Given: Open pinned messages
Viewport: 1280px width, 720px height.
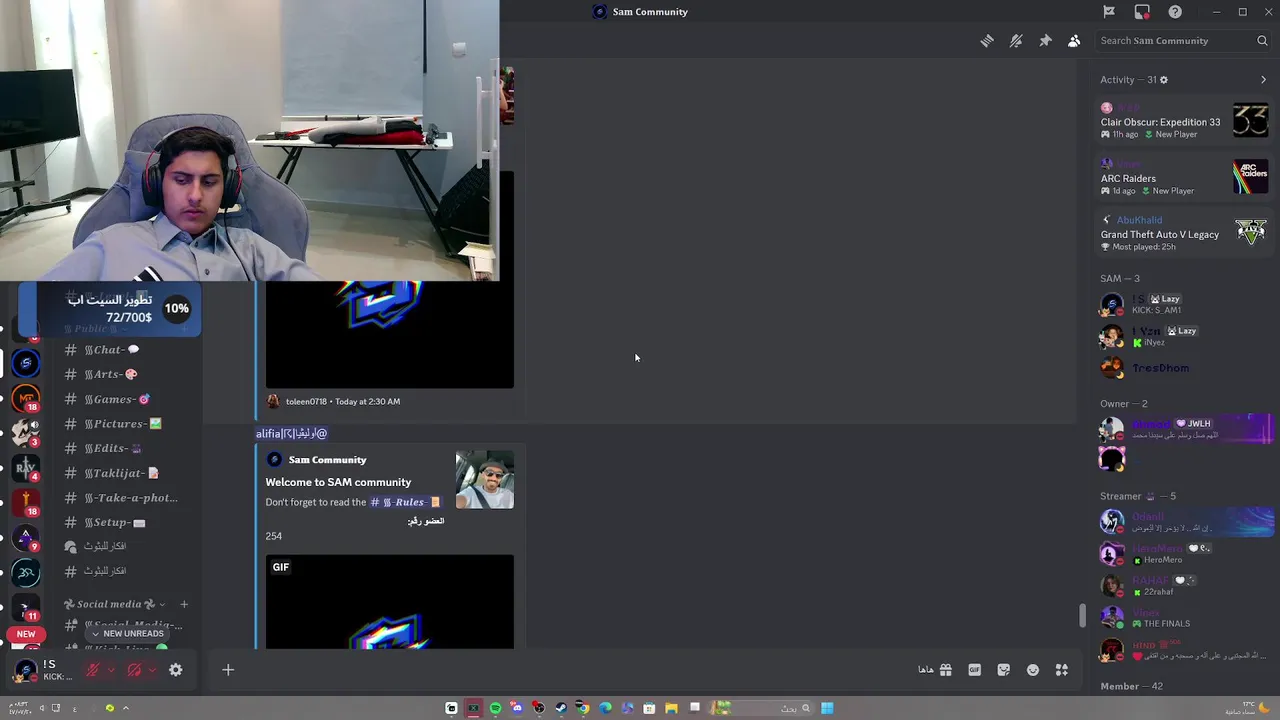Looking at the screenshot, I should 1045,41.
